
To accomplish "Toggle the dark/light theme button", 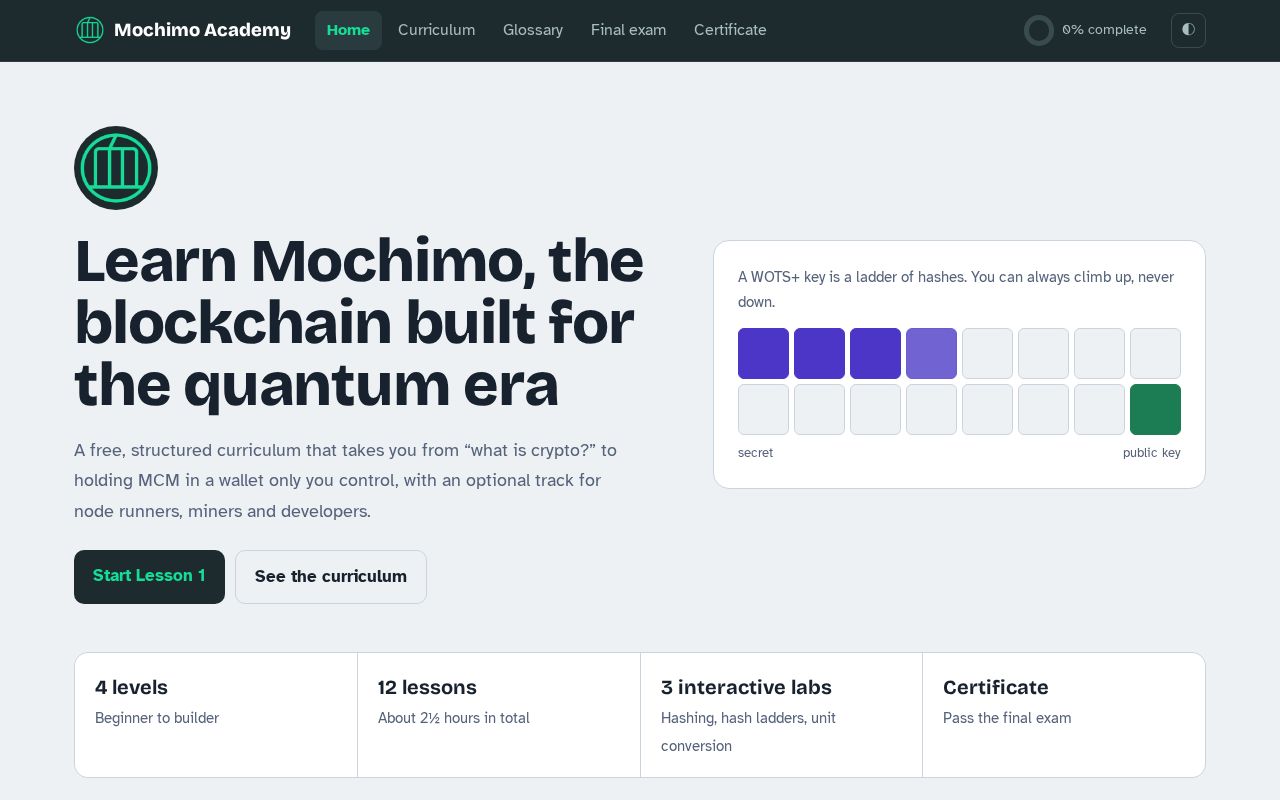I will (1188, 30).
